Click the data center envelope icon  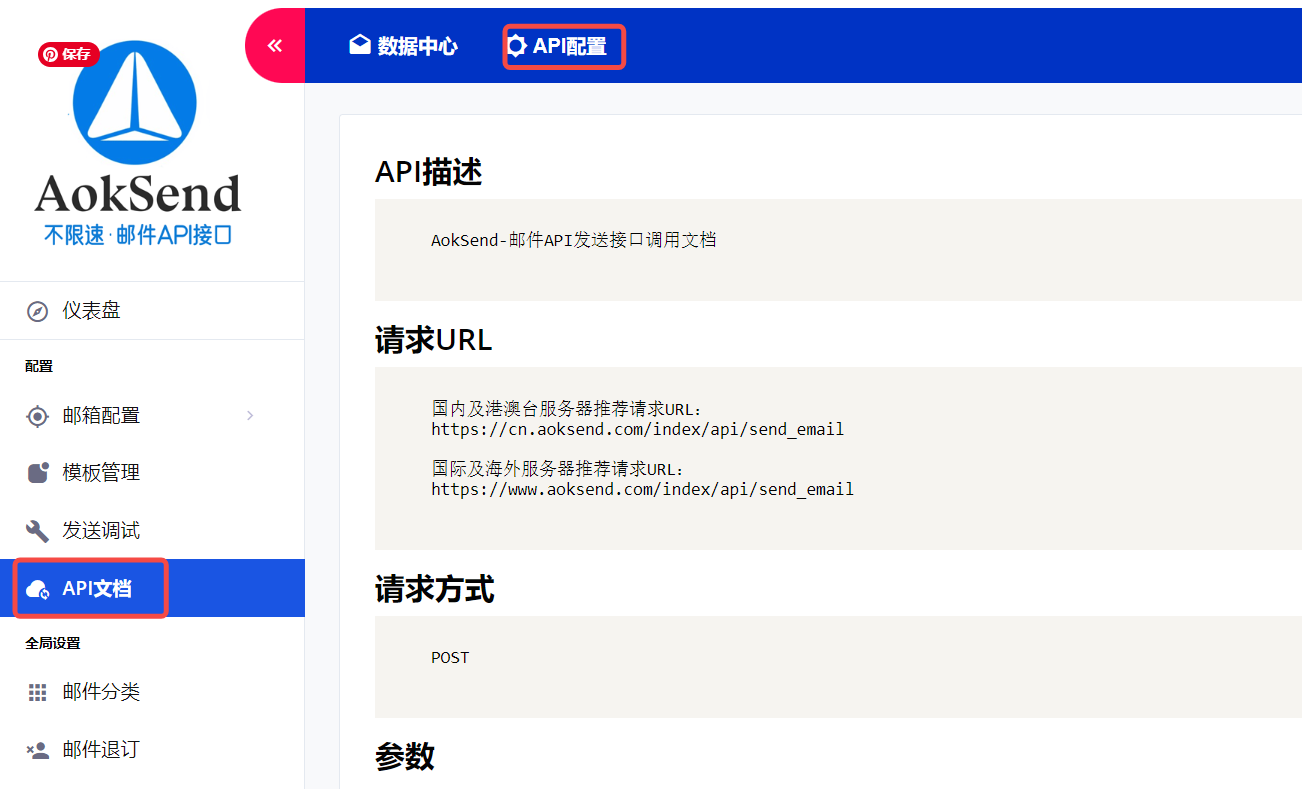point(360,45)
